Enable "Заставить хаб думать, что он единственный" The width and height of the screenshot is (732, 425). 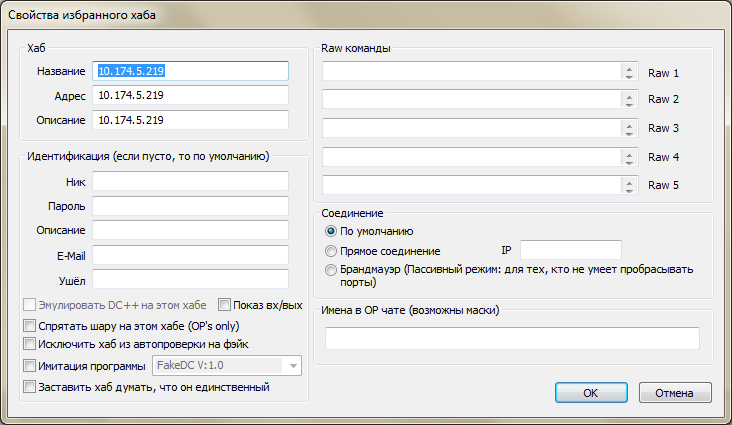[x=29, y=387]
